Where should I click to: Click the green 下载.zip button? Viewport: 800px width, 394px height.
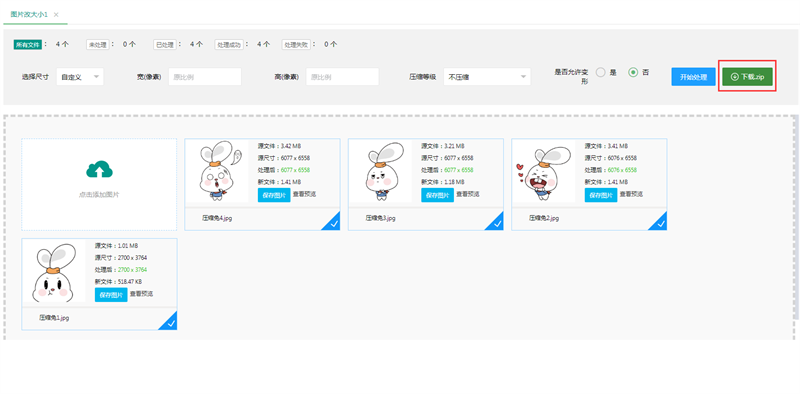tap(747, 77)
